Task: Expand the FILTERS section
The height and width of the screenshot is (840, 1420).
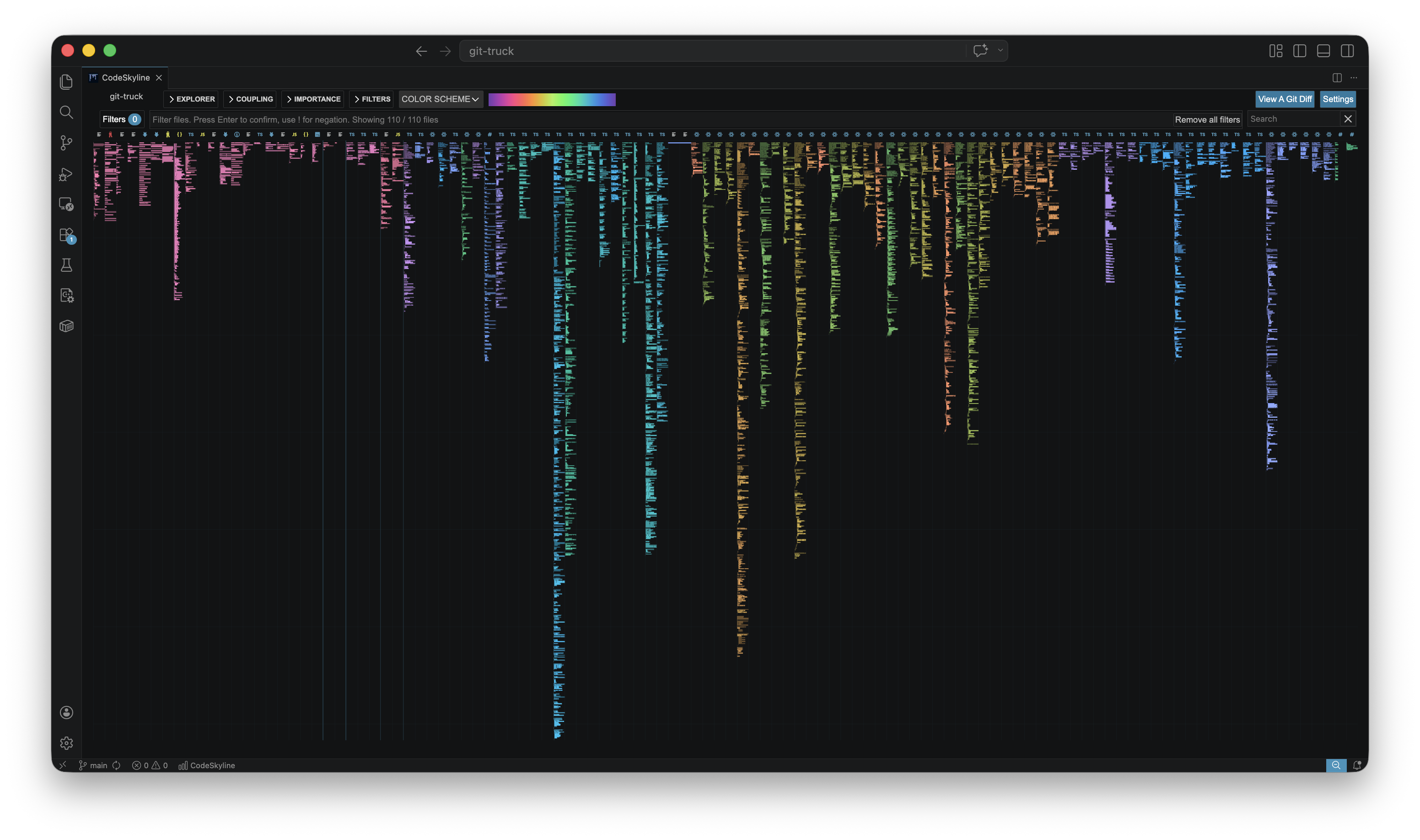Action: [372, 99]
